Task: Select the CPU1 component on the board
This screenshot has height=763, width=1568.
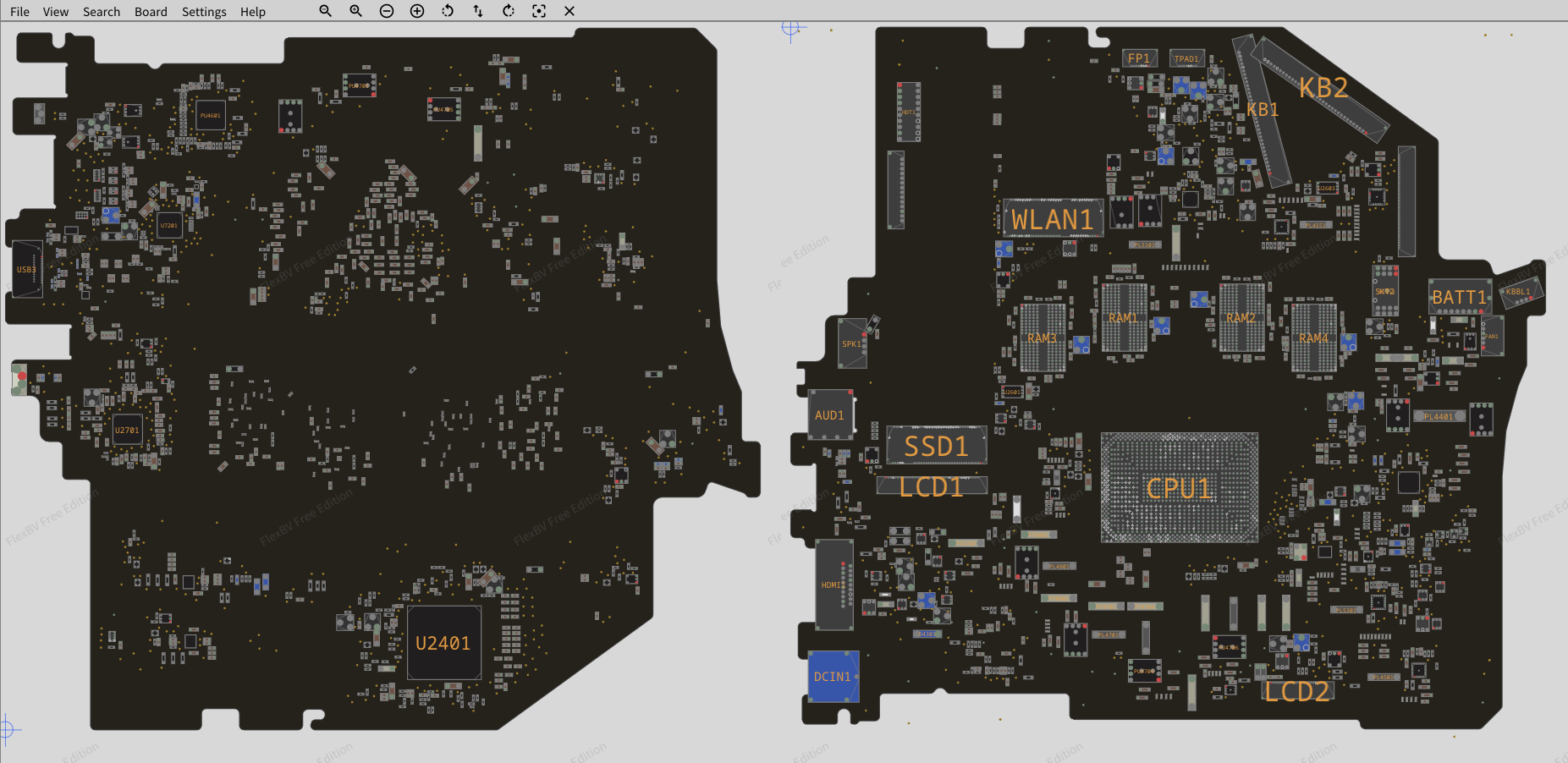Action: click(1179, 488)
